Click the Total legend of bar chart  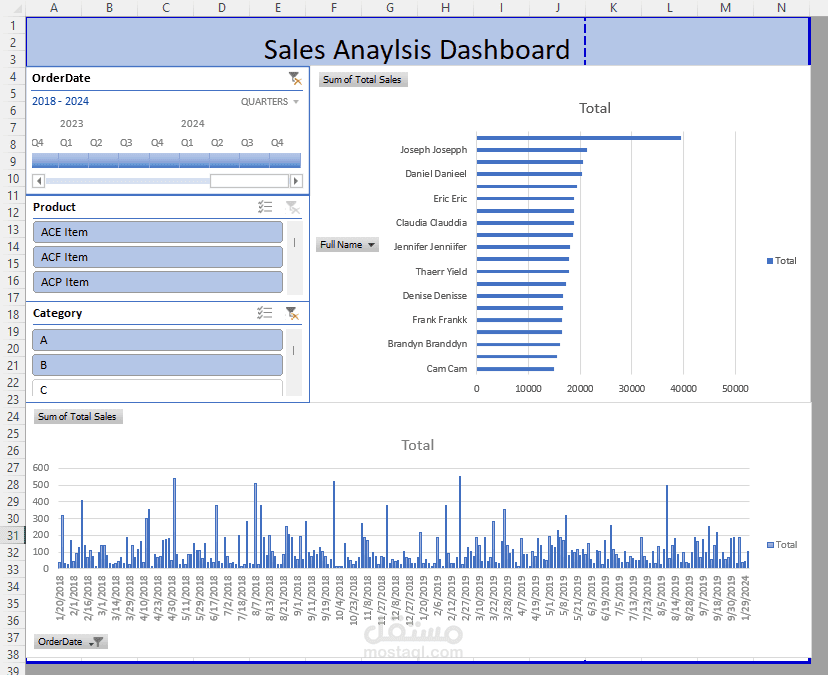[782, 261]
